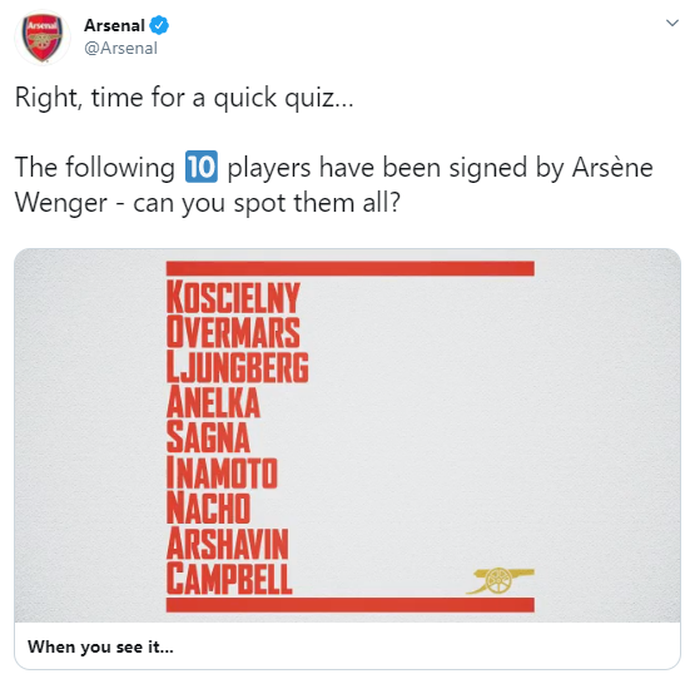
Task: Click the LJUNGBERG name in the image
Action: point(238,367)
